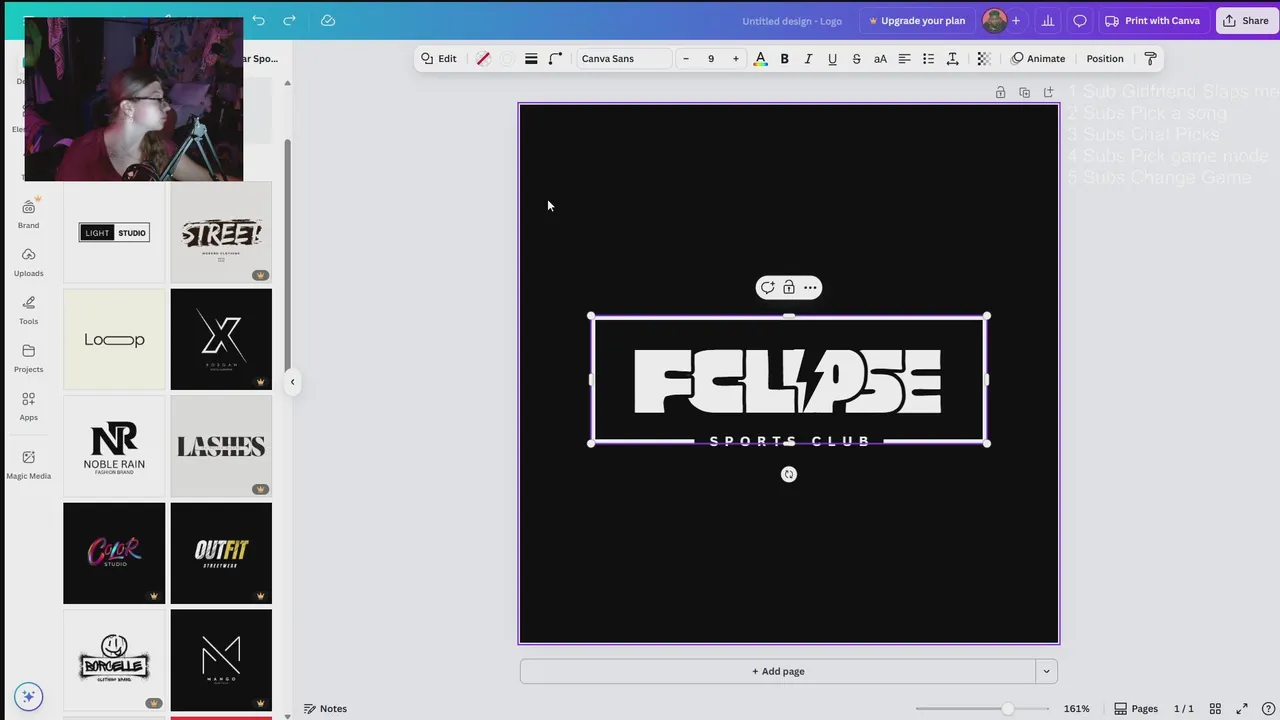Open the analytics bar chart icon
The image size is (1280, 720).
tap(1048, 20)
